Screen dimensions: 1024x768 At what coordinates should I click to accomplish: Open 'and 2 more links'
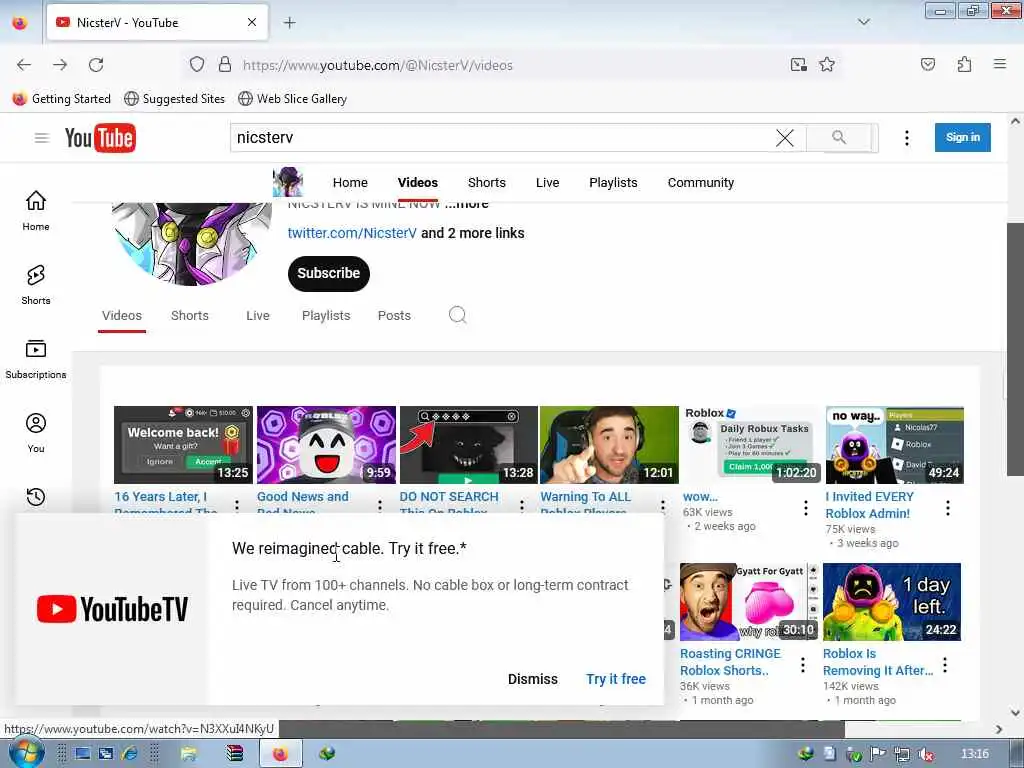473,233
